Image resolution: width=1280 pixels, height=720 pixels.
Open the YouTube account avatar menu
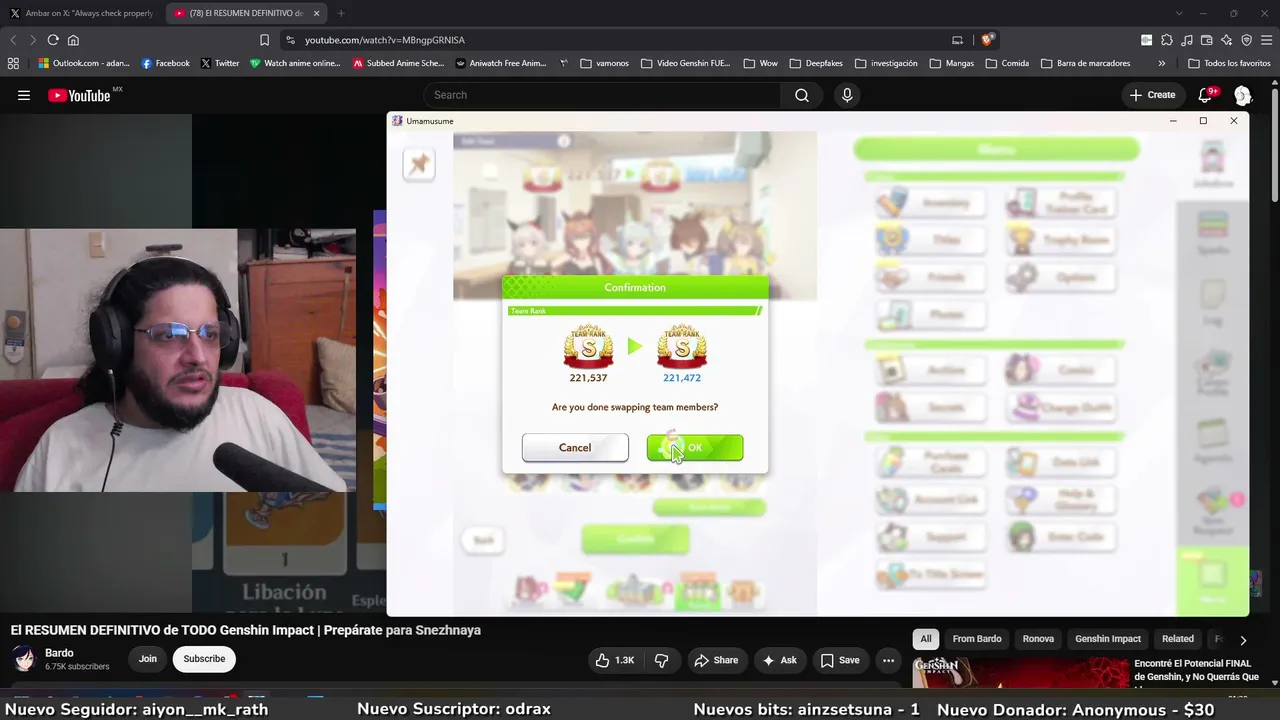(x=1242, y=95)
